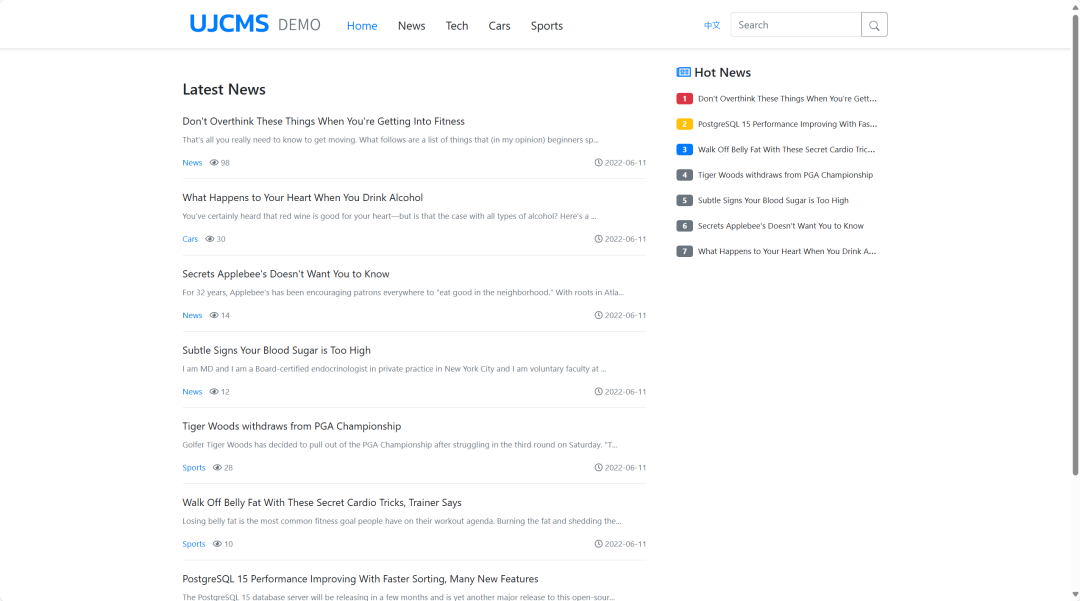Click the scrollbar down arrow
Viewport: 1080px width, 601px height.
point(1075,595)
